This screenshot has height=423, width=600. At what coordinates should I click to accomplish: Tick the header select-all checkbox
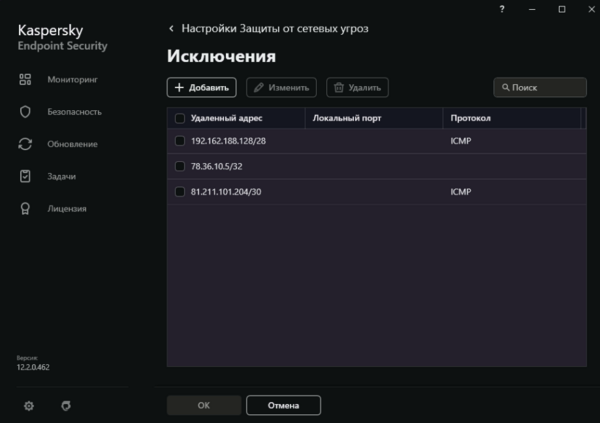click(x=180, y=118)
